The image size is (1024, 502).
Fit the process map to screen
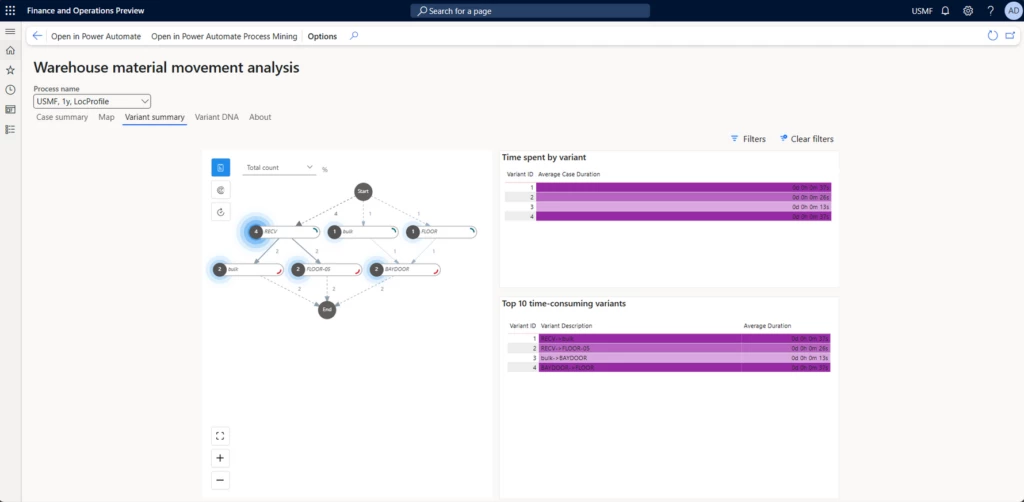(x=220, y=436)
